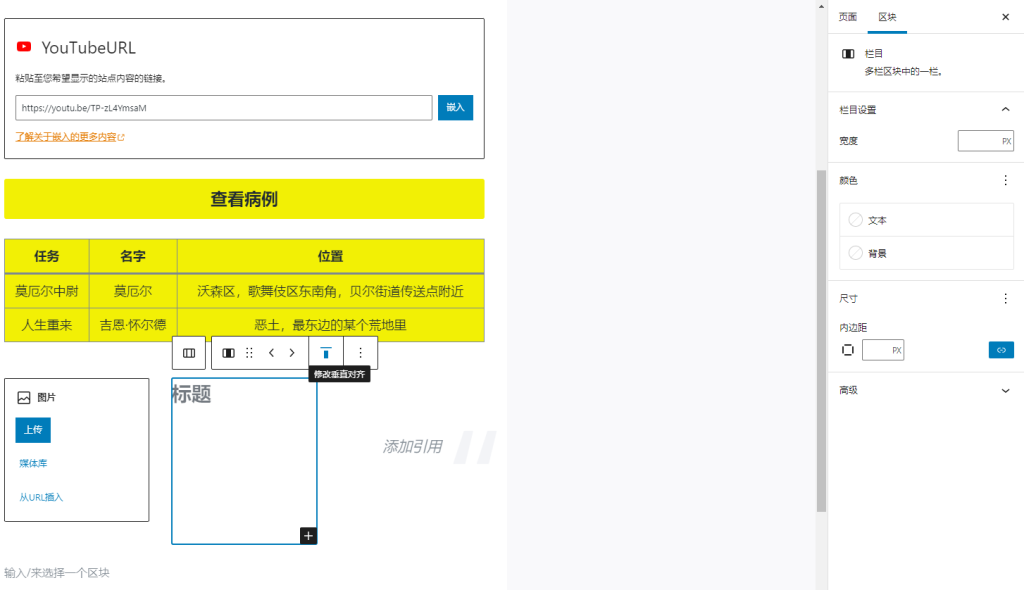The width and height of the screenshot is (1024, 590).
Task: Click table cell 莫厄尔中尉
Action: 47,291
